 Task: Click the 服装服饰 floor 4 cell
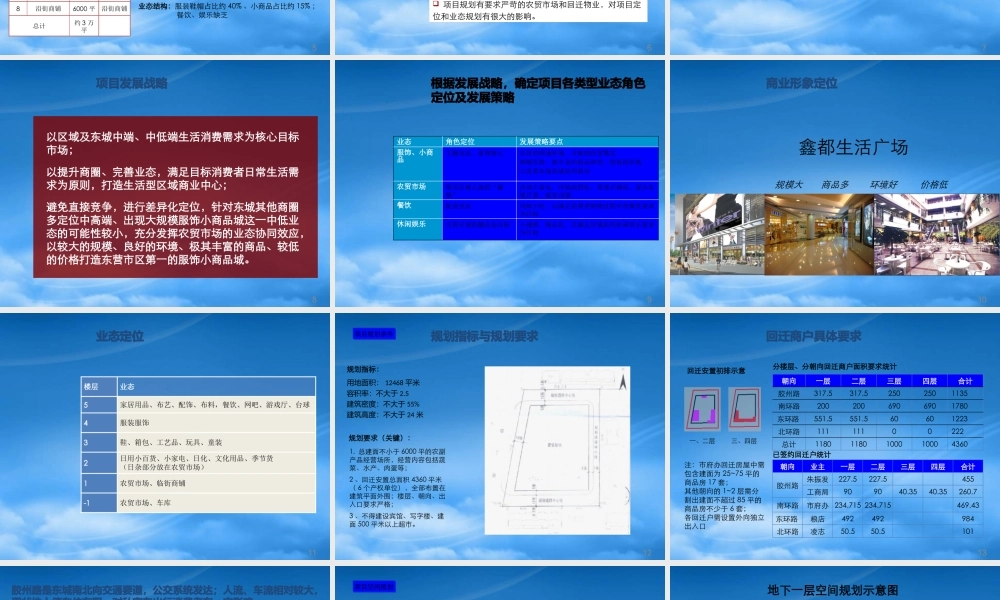[x=216, y=423]
